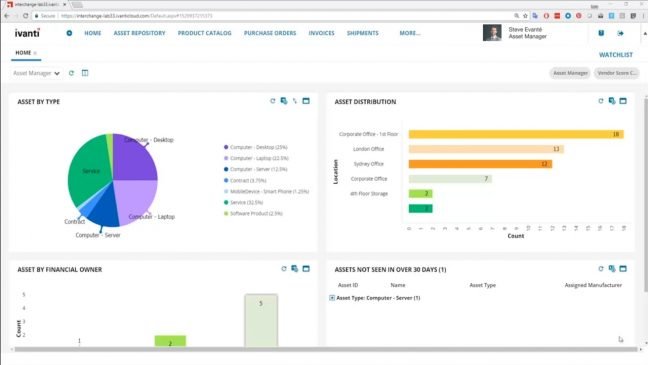Viewport: 648px width, 365px height.
Task: Click the browser back arrow
Action: [x=7, y=16]
